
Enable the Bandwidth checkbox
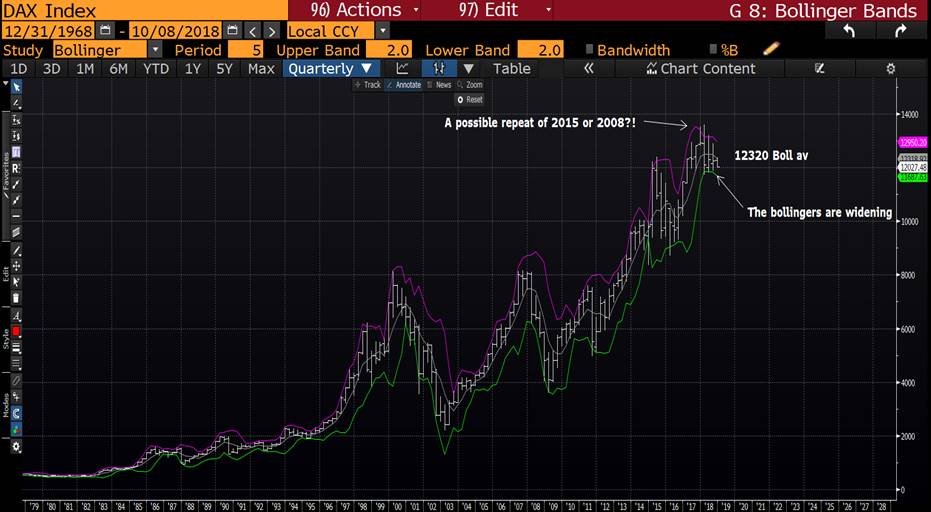(589, 50)
